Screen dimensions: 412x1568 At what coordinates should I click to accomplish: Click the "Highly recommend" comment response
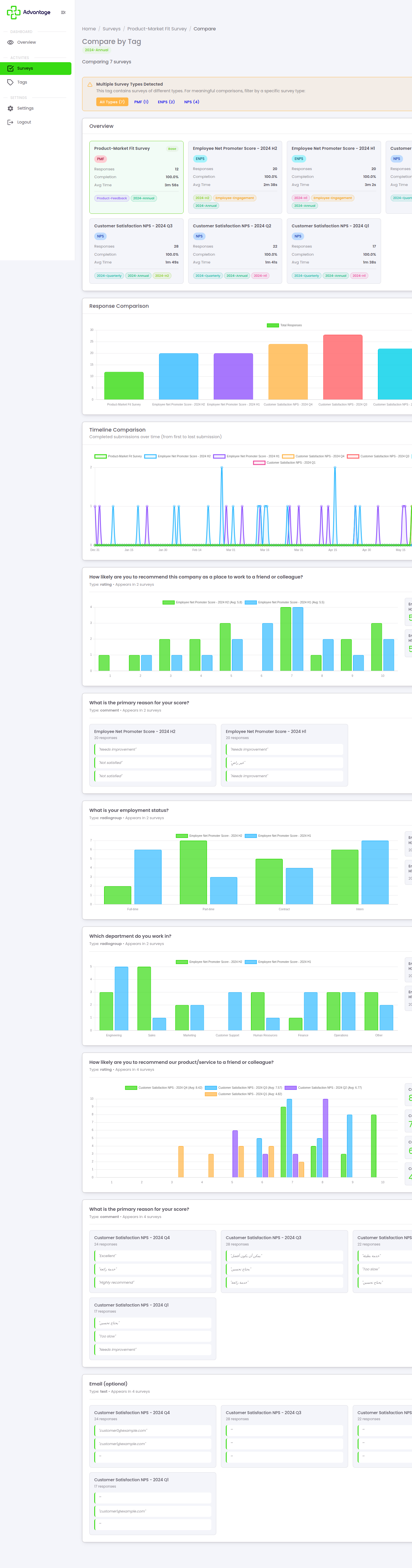pos(153,1283)
